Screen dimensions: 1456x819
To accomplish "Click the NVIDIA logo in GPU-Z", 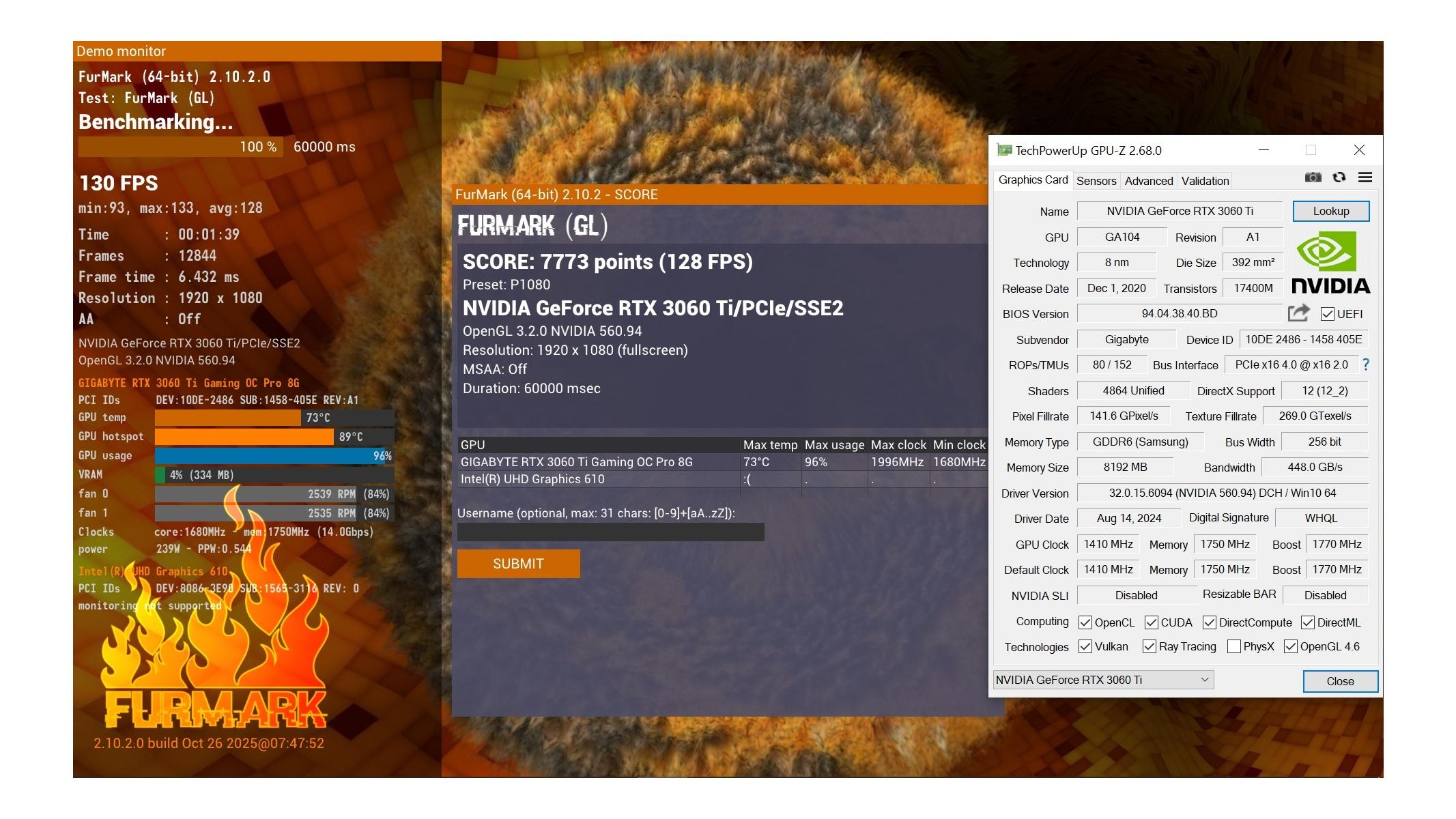I will [1330, 263].
